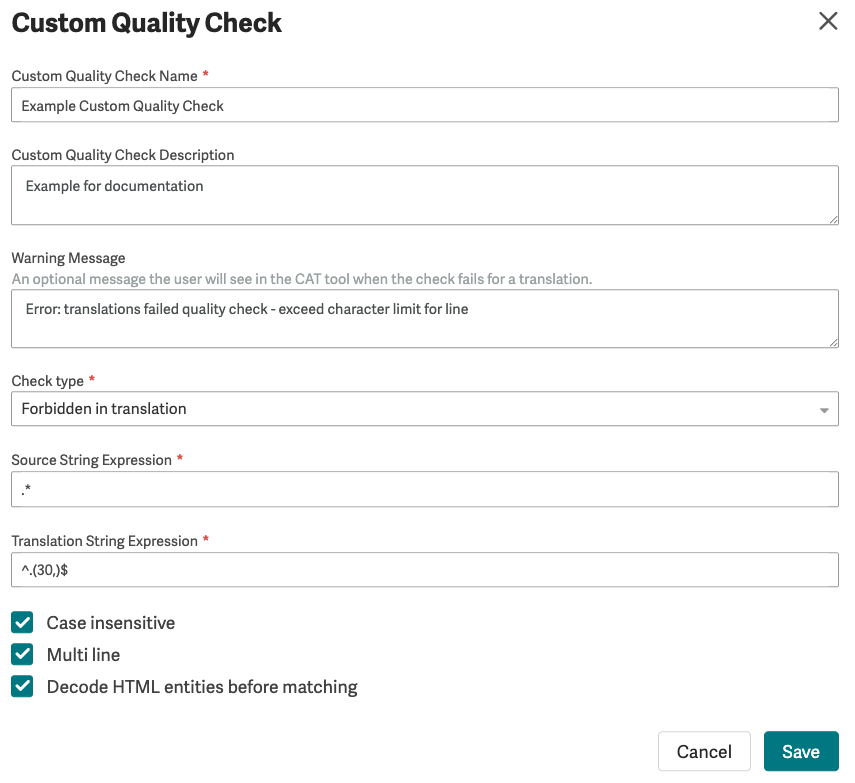The width and height of the screenshot is (855, 783).
Task: Close the Custom Quality Check dialog
Action: coord(828,21)
